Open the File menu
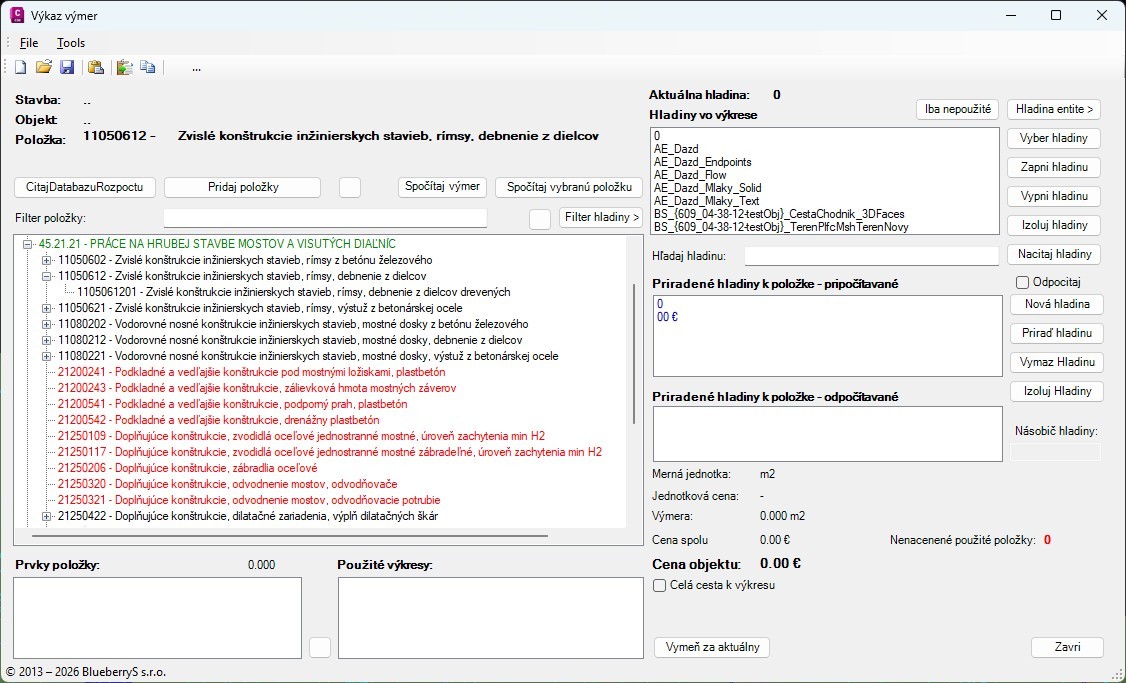Viewport: 1126px width, 683px height. (x=29, y=43)
